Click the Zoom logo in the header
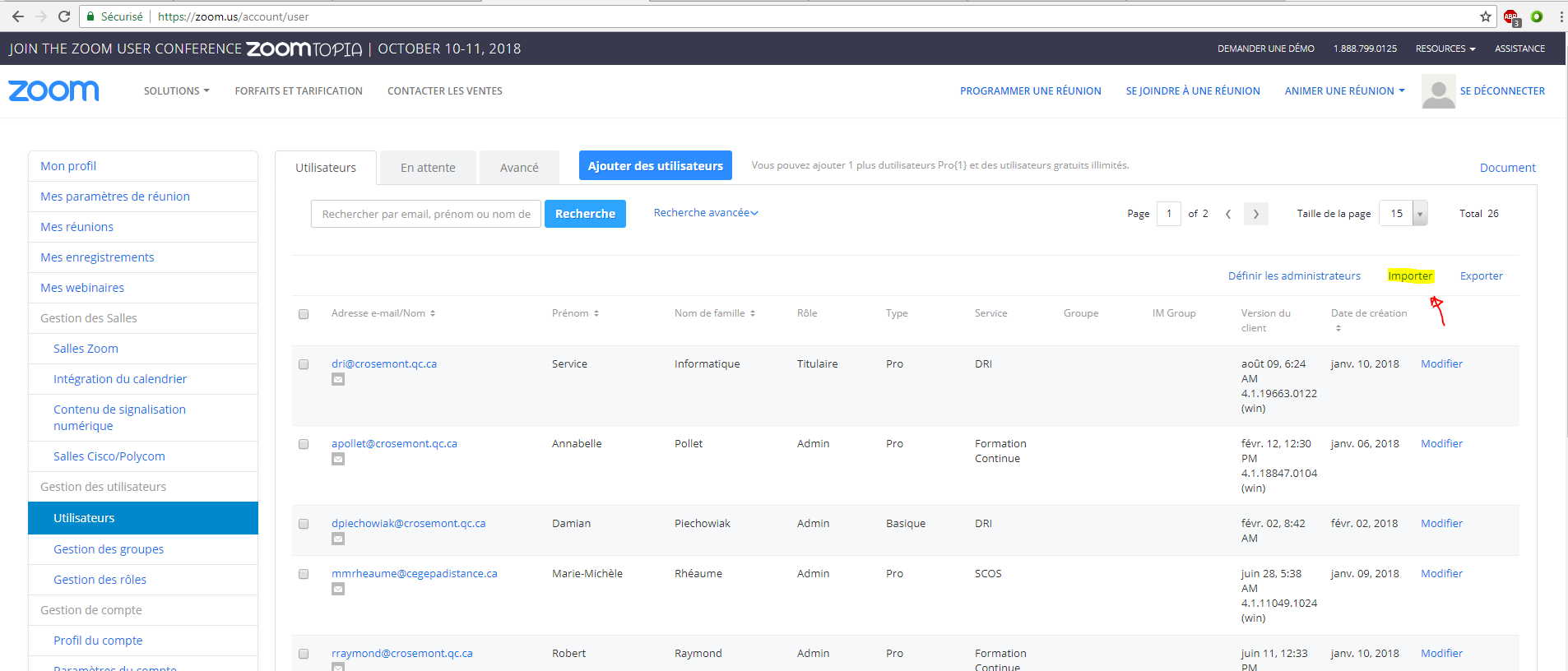This screenshot has height=671, width=1568. [53, 90]
